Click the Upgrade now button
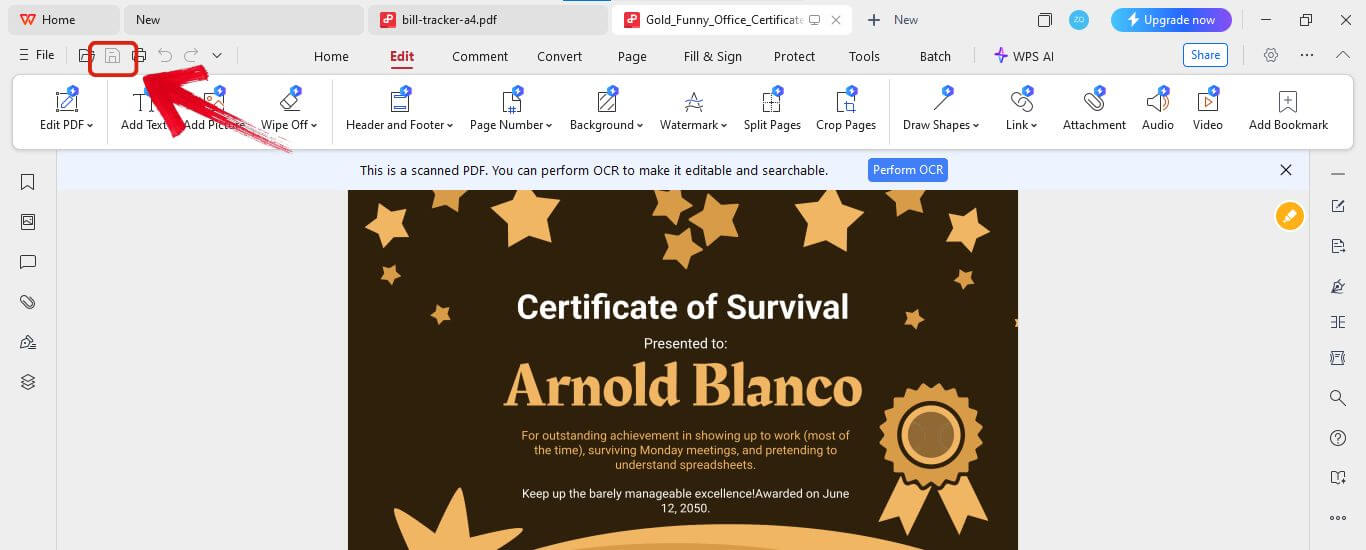 pos(1171,20)
